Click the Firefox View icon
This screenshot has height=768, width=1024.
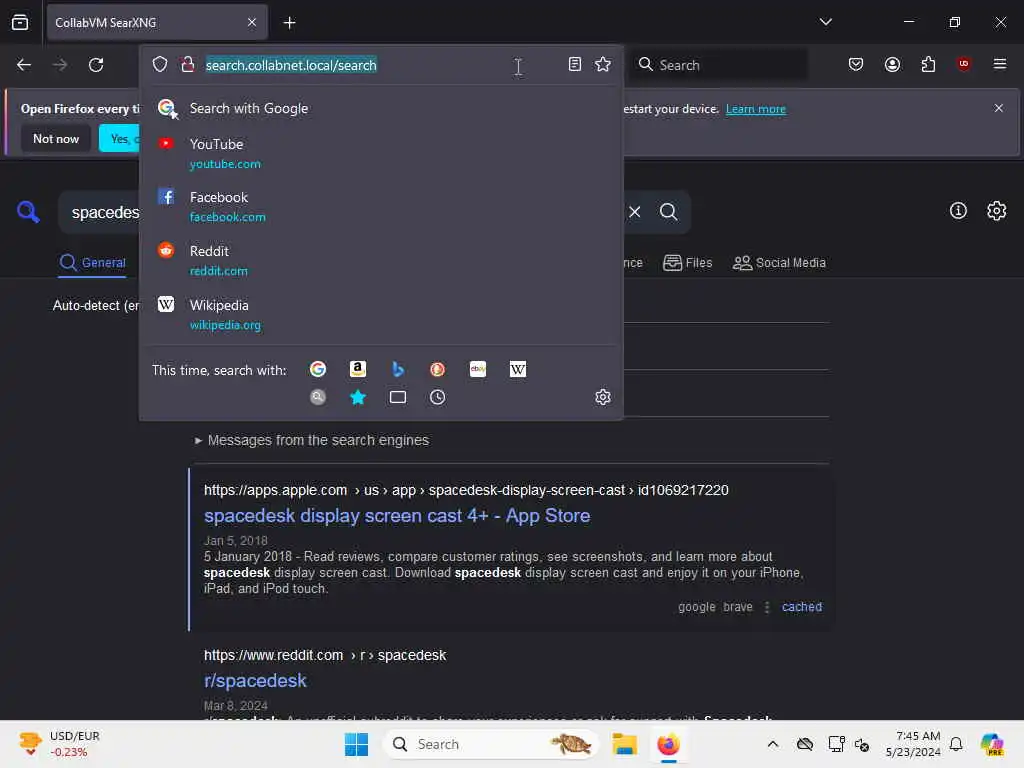point(20,22)
